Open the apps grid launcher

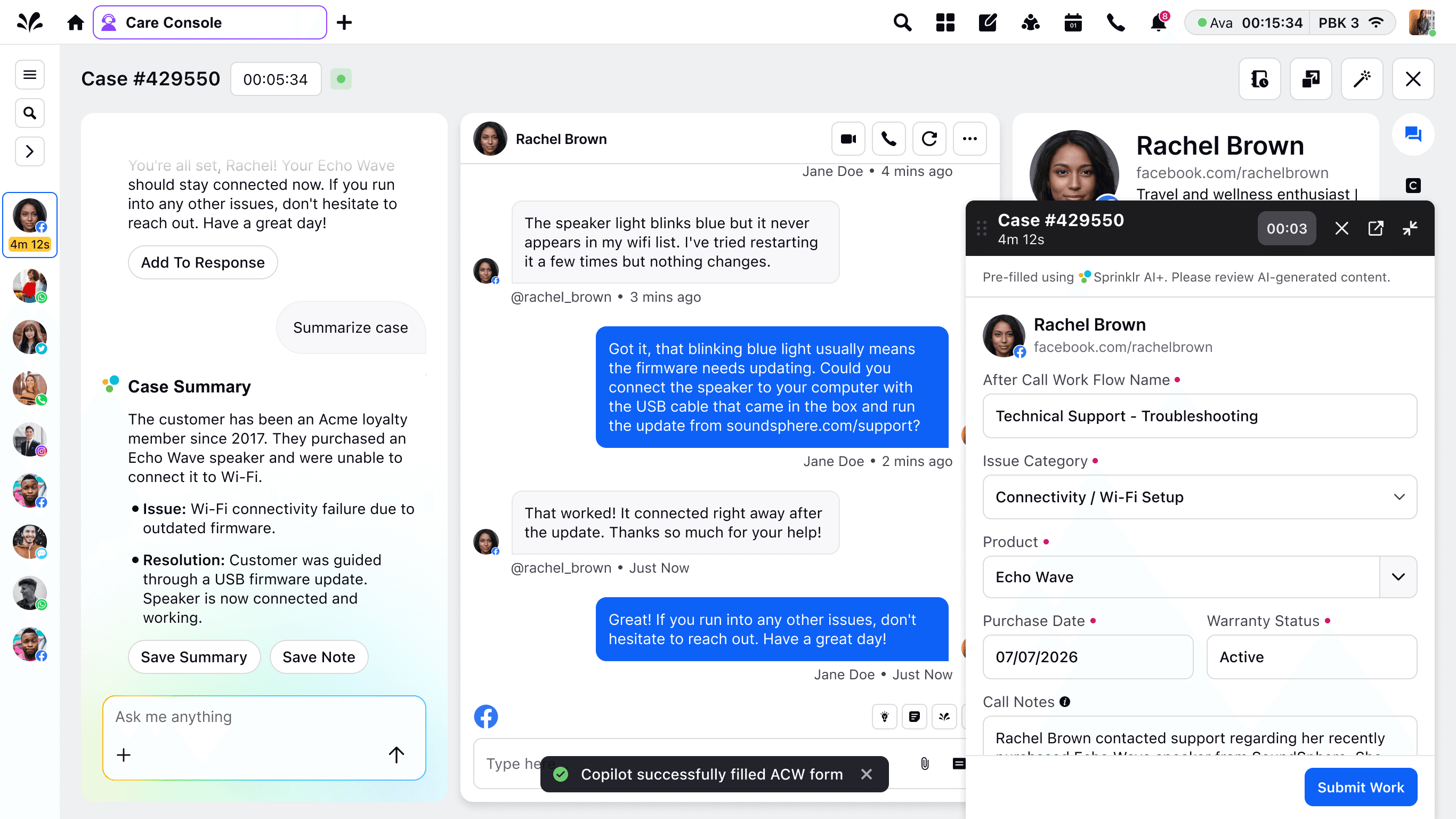945,22
